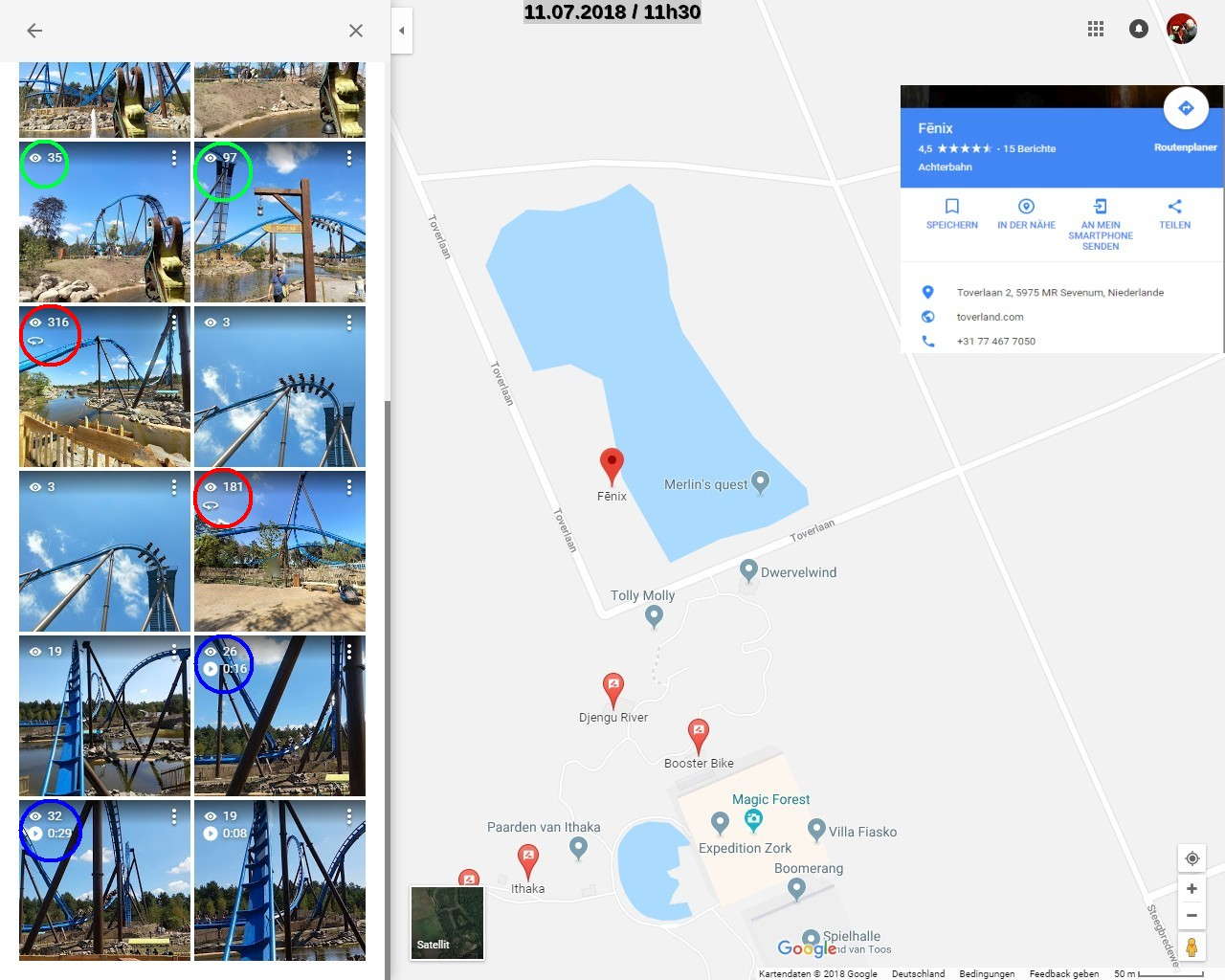The image size is (1225, 980).
Task: Open the notifications bell
Action: [x=1139, y=29]
